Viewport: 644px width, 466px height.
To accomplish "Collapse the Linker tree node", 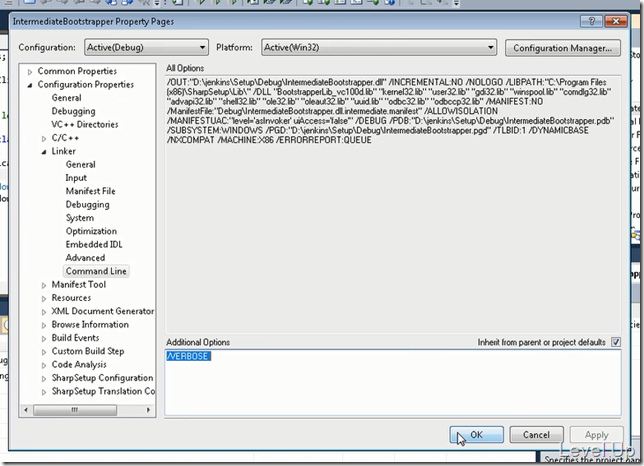I will pos(44,152).
